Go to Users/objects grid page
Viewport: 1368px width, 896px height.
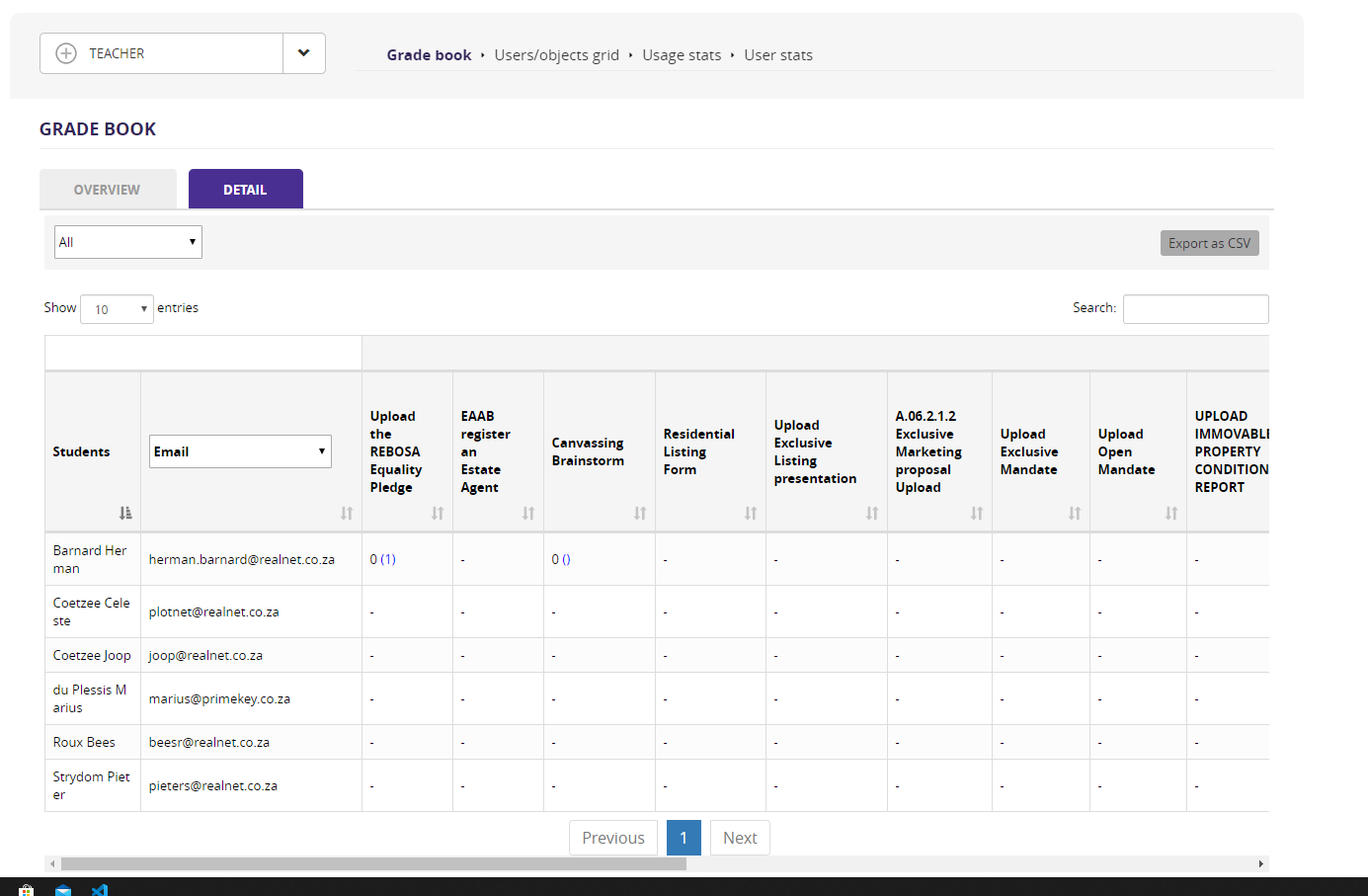[x=556, y=55]
